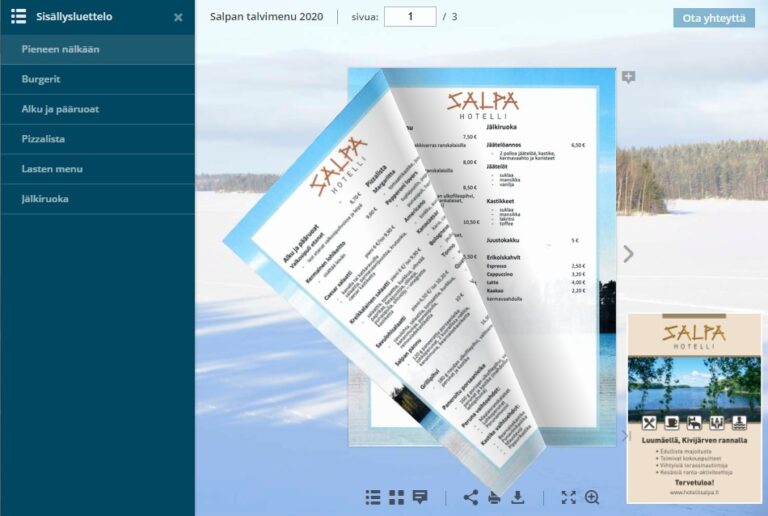This screenshot has width=768, height=516.
Task: Open the Lasten menu entry
Action: tap(97, 169)
